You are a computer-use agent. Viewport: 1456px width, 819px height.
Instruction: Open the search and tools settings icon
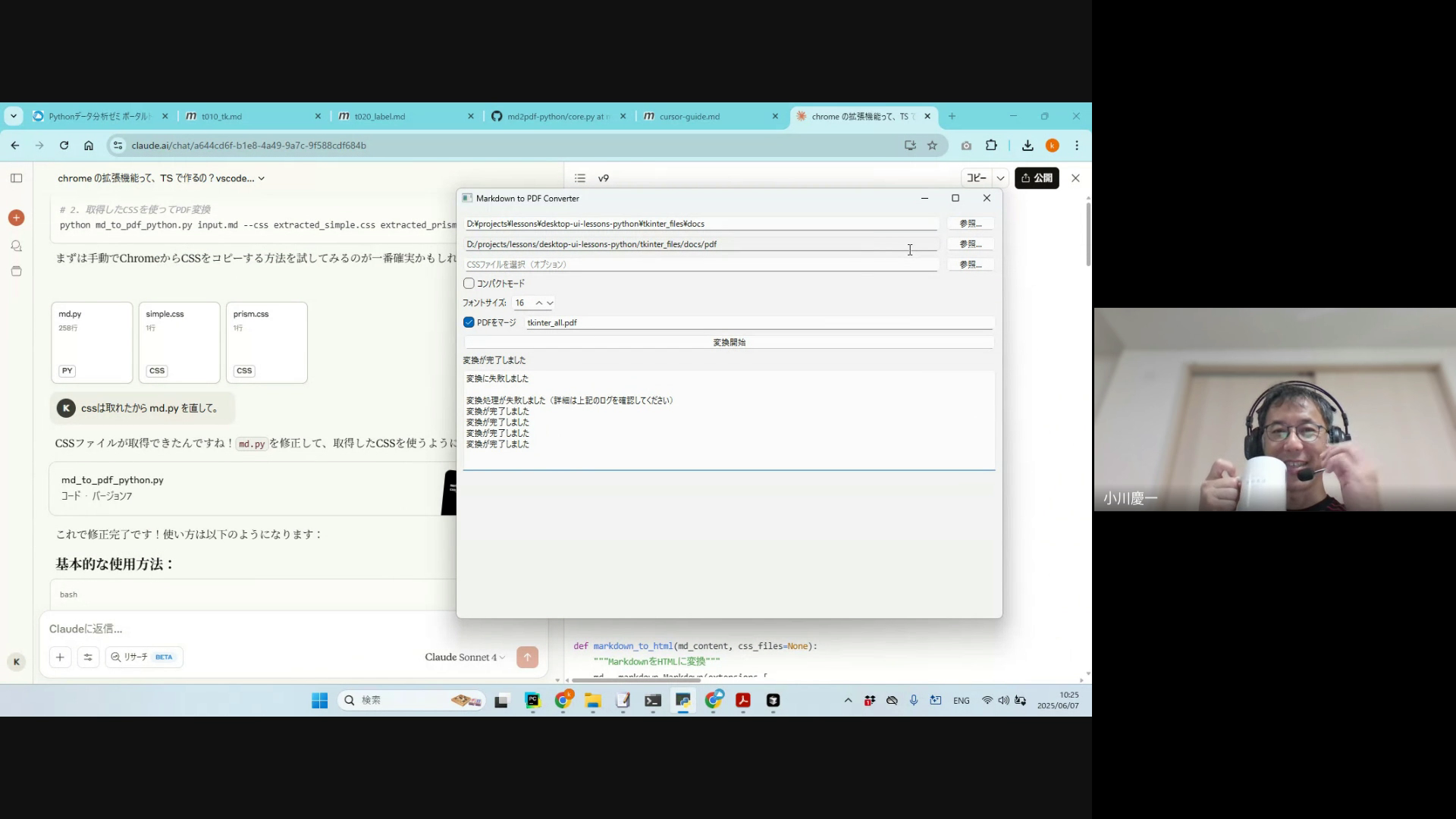click(88, 657)
